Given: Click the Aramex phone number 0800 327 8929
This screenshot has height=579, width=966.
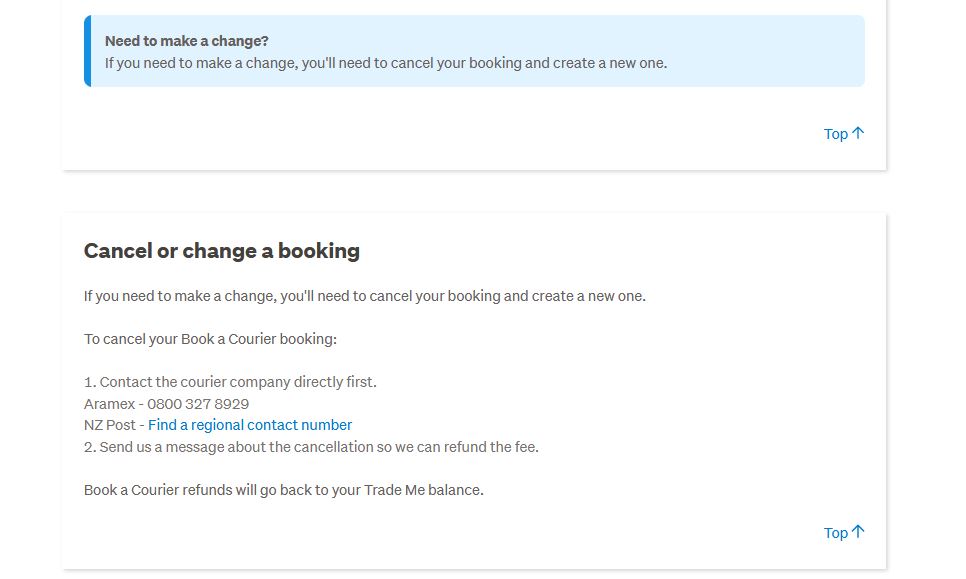Looking at the screenshot, I should (x=198, y=404).
